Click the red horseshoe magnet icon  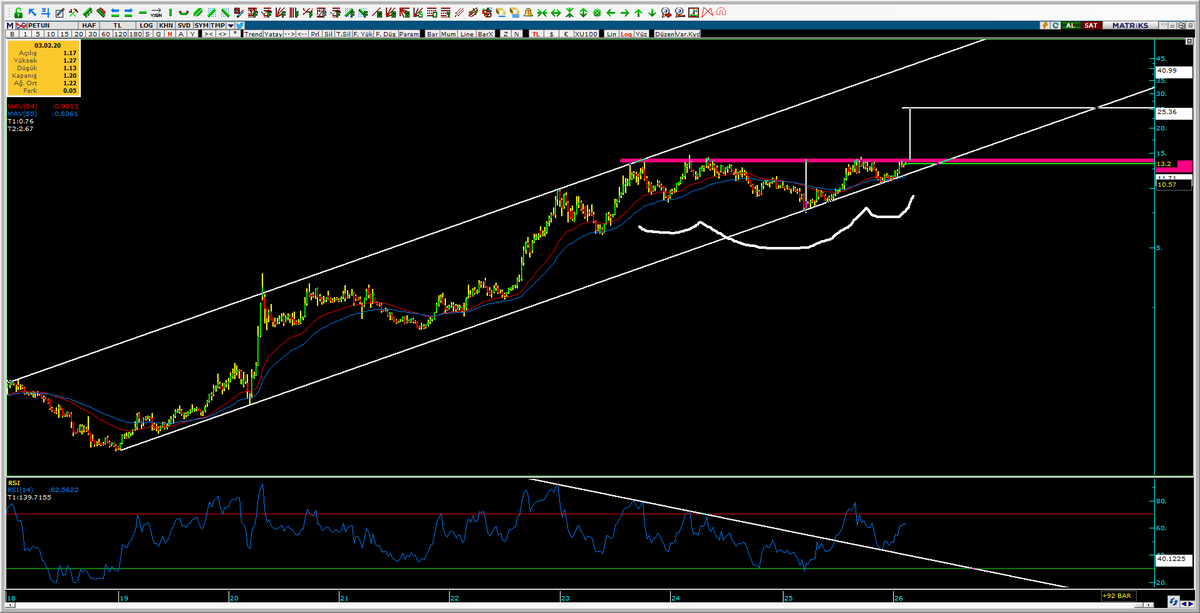click(719, 13)
